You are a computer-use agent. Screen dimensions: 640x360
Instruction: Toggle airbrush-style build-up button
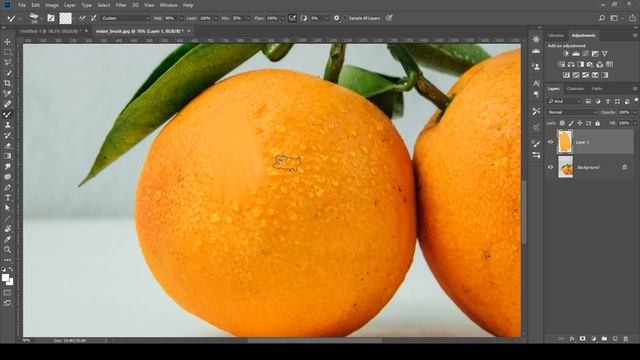[x=292, y=18]
